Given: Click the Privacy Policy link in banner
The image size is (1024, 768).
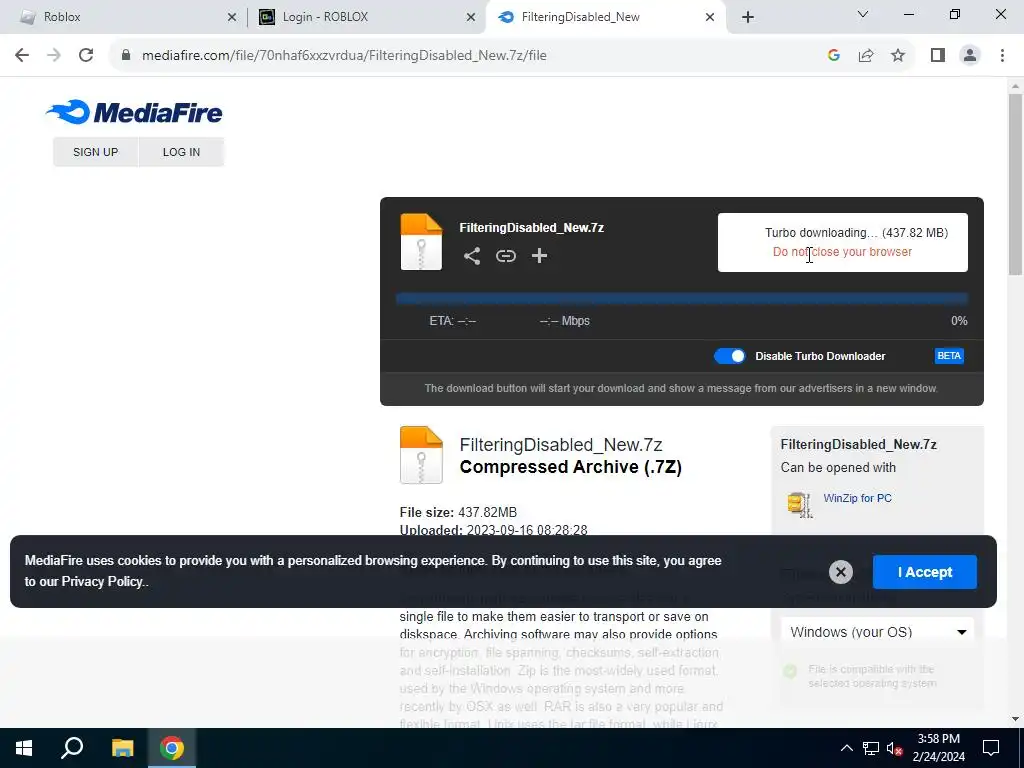Looking at the screenshot, I should point(102,581).
